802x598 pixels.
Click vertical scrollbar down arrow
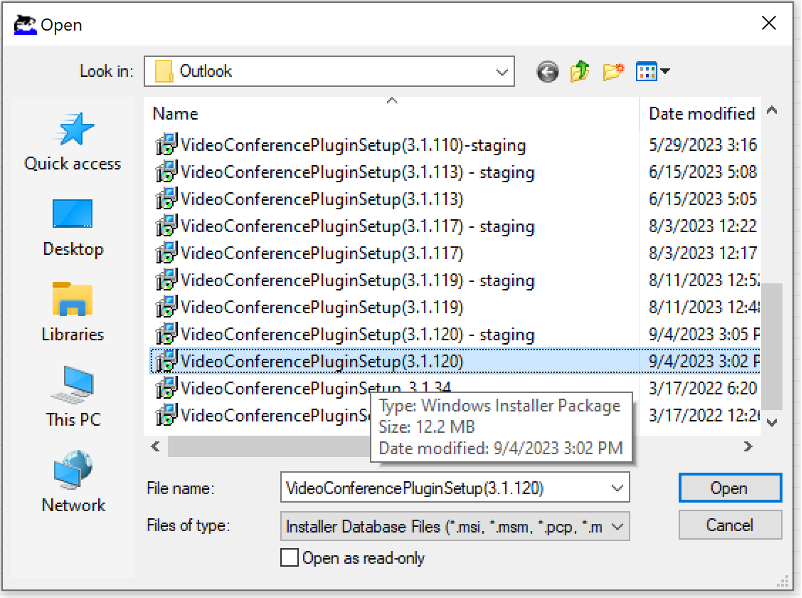772,423
